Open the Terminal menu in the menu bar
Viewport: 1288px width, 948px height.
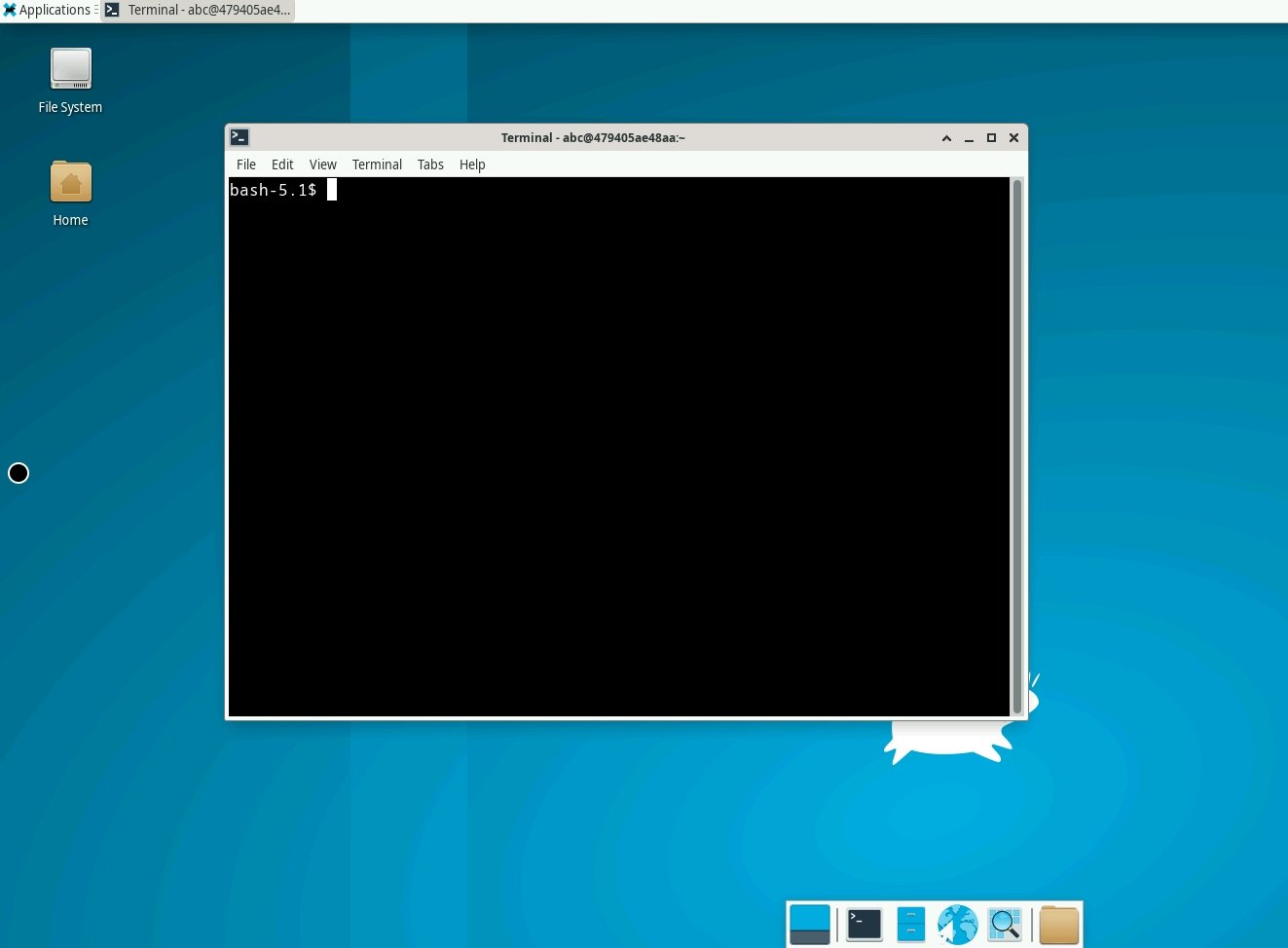click(x=377, y=164)
